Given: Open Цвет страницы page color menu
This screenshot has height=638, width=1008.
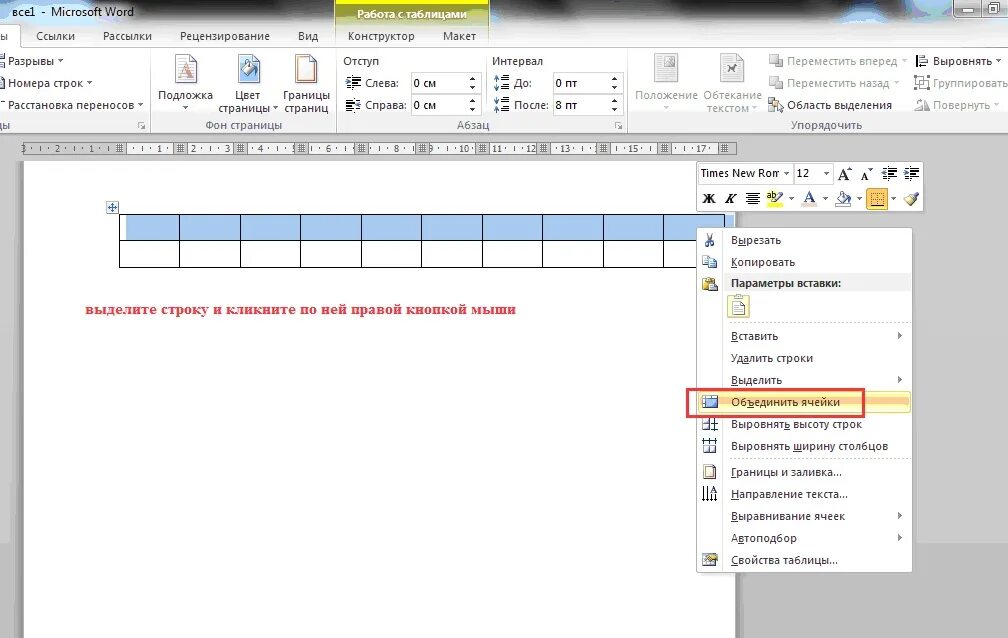Looking at the screenshot, I should pos(248,84).
